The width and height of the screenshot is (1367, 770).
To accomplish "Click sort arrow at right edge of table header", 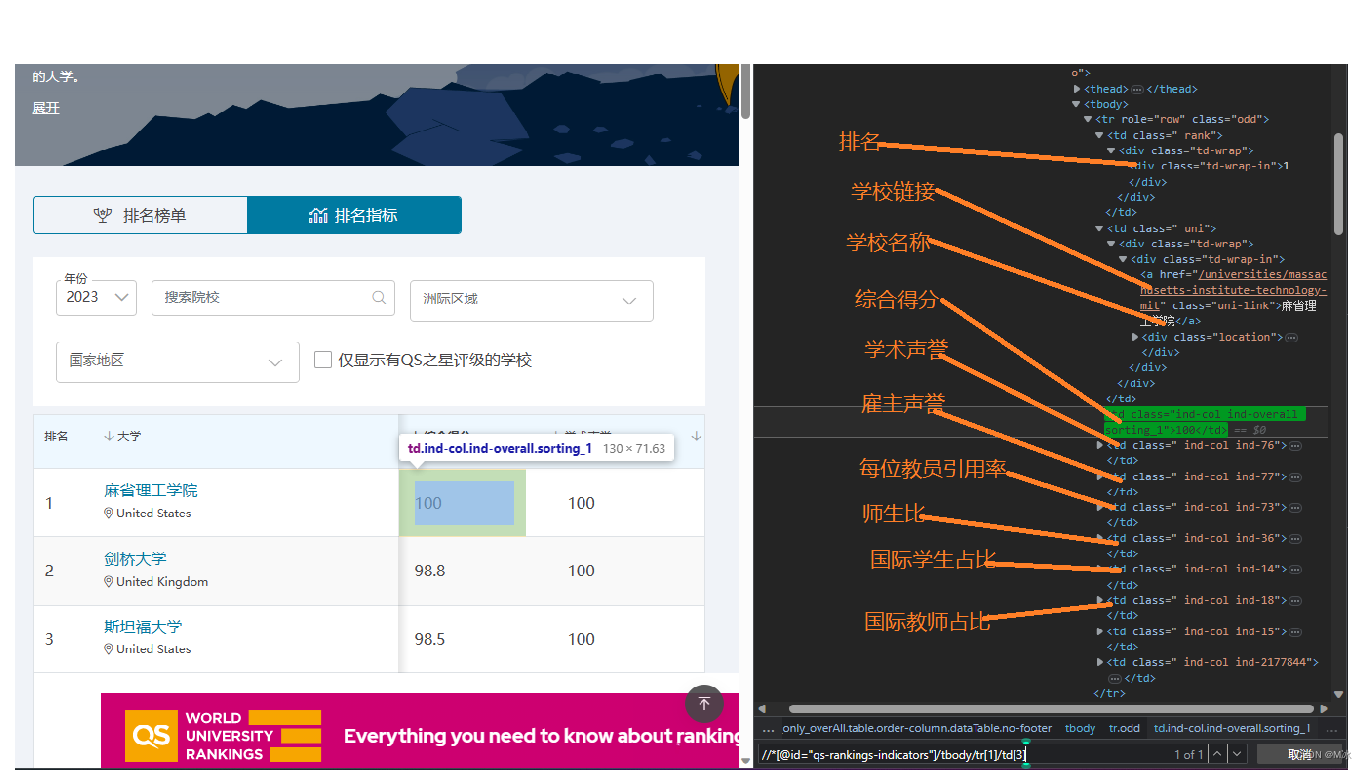I will coord(696,436).
